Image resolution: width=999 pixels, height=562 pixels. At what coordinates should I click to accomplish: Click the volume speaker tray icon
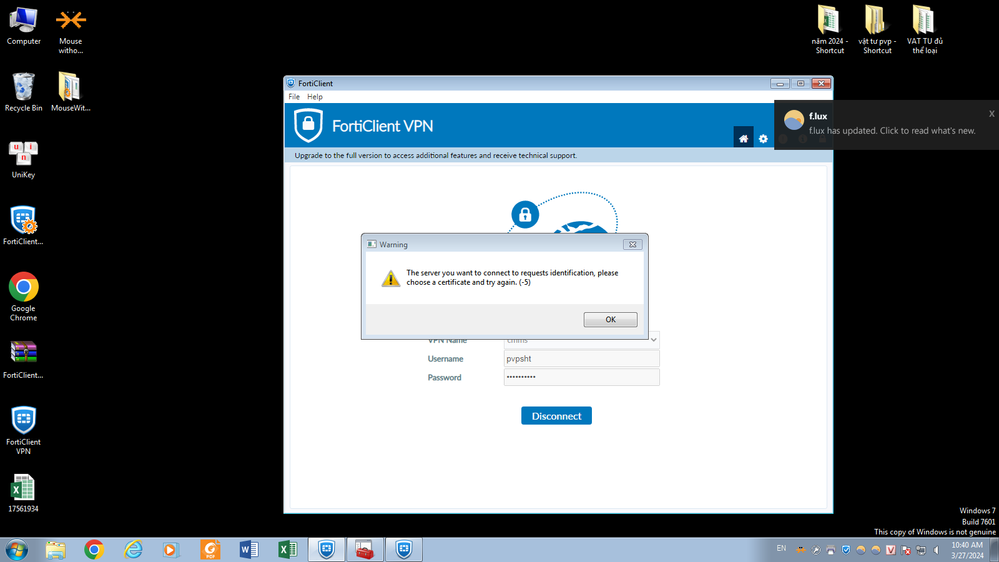(936, 550)
